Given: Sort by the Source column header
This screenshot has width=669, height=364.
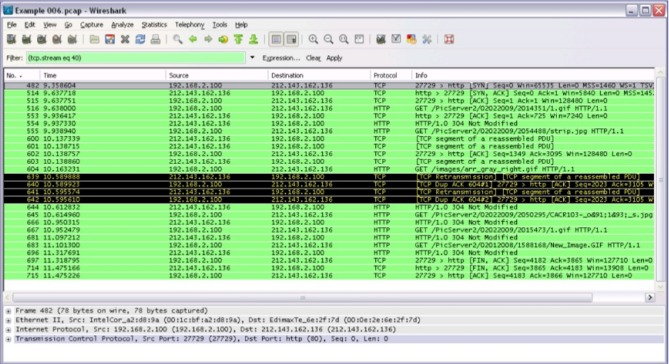Looking at the screenshot, I should 217,75.
